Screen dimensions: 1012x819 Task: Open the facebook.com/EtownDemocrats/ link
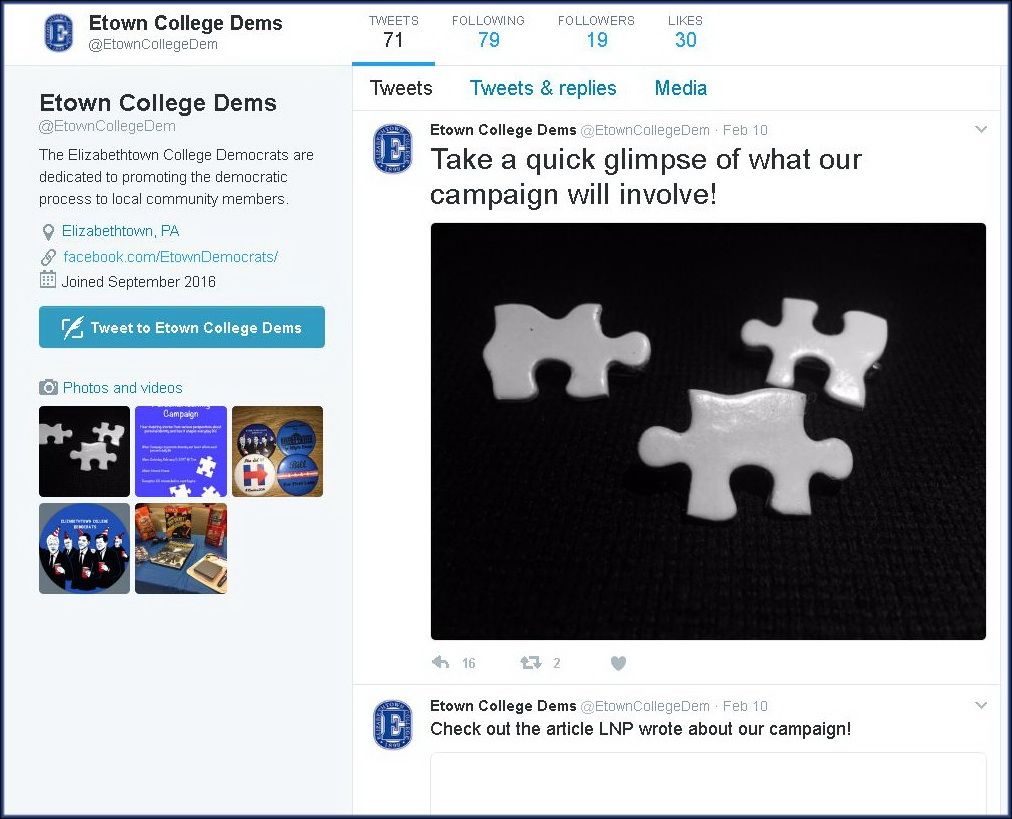click(170, 257)
